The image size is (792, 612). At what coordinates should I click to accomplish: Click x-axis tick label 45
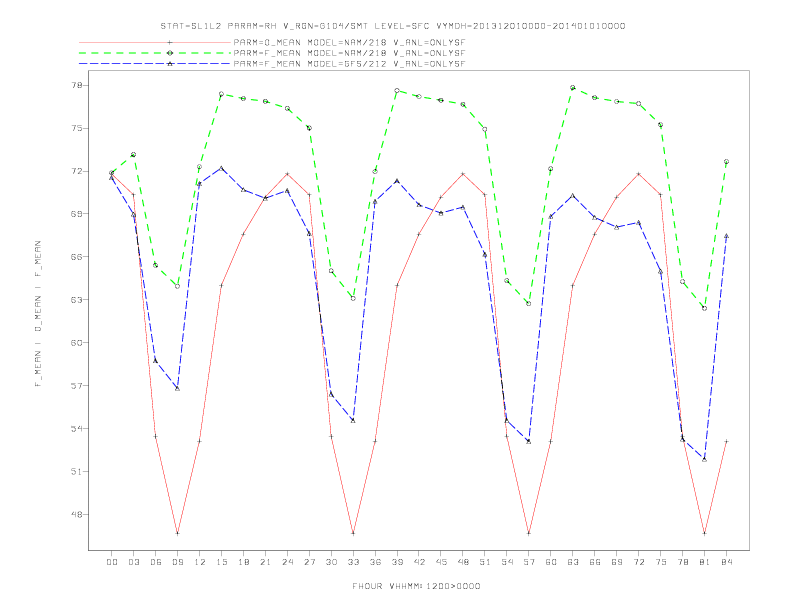point(441,562)
